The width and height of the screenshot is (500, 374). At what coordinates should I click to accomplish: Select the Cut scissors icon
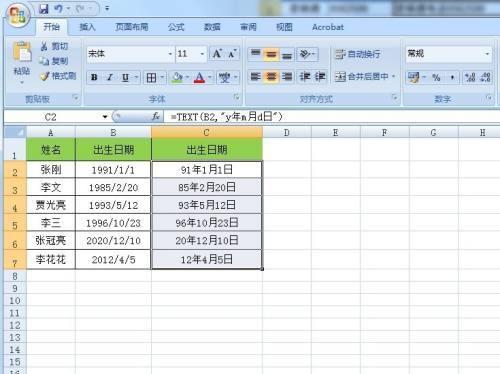44,46
